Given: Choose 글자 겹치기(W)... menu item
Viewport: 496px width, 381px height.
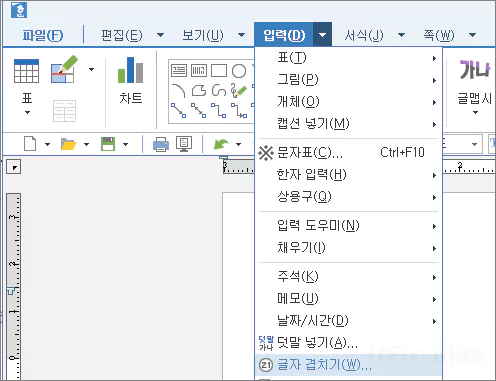Looking at the screenshot, I should (x=348, y=365).
